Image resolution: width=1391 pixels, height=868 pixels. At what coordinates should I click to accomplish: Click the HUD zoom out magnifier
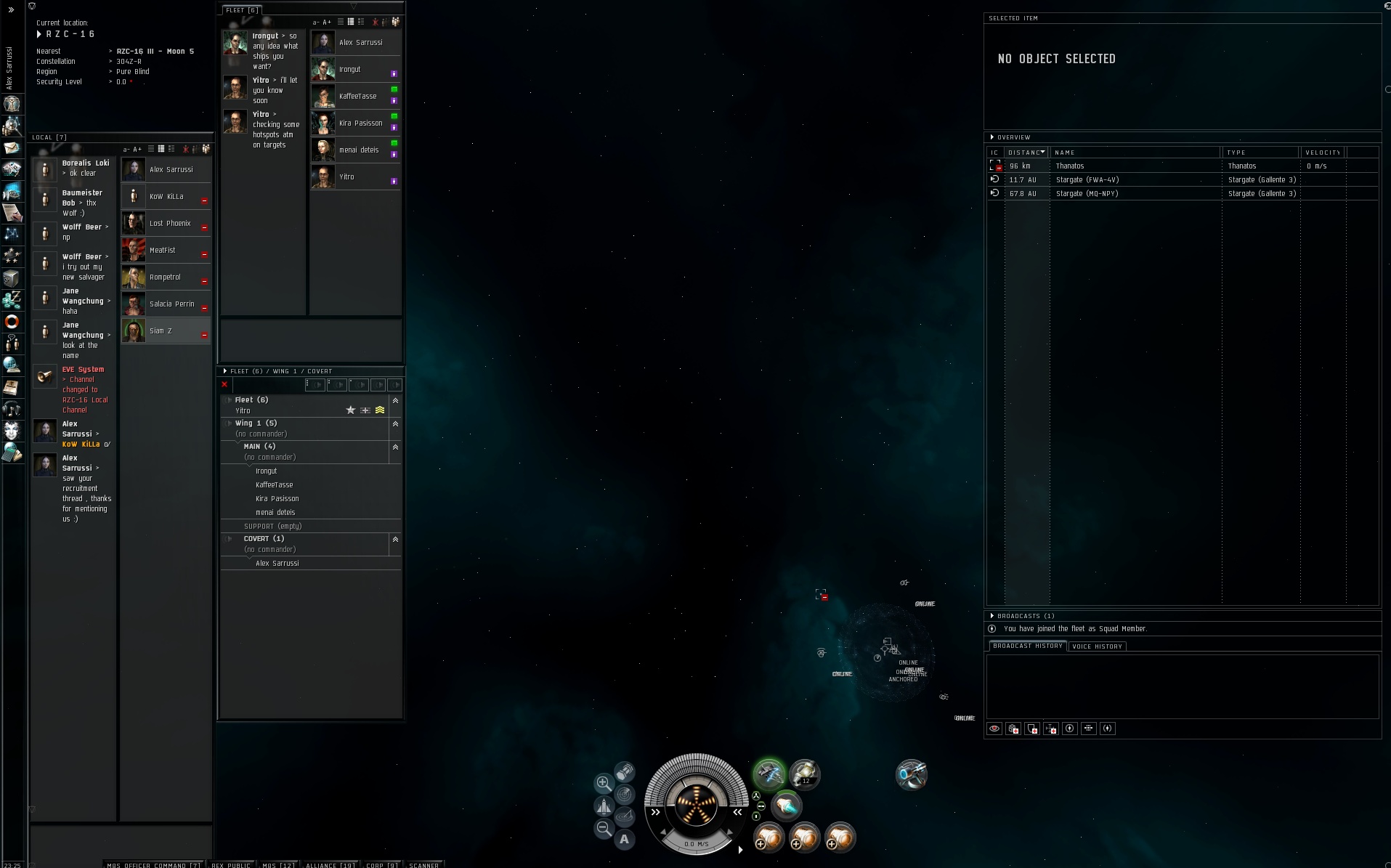pos(603,828)
